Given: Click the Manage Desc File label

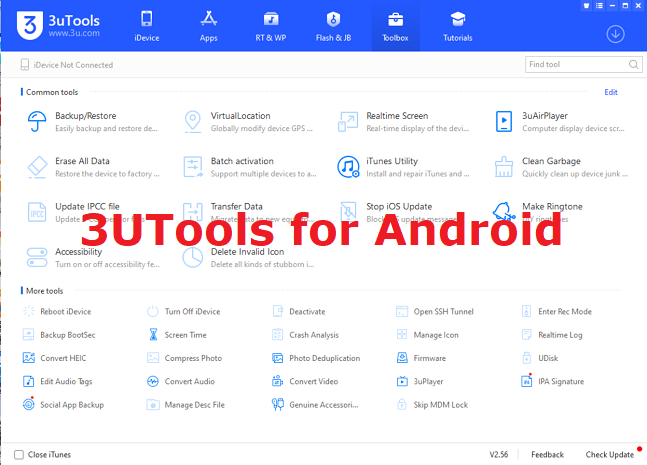Looking at the screenshot, I should 195,405.
